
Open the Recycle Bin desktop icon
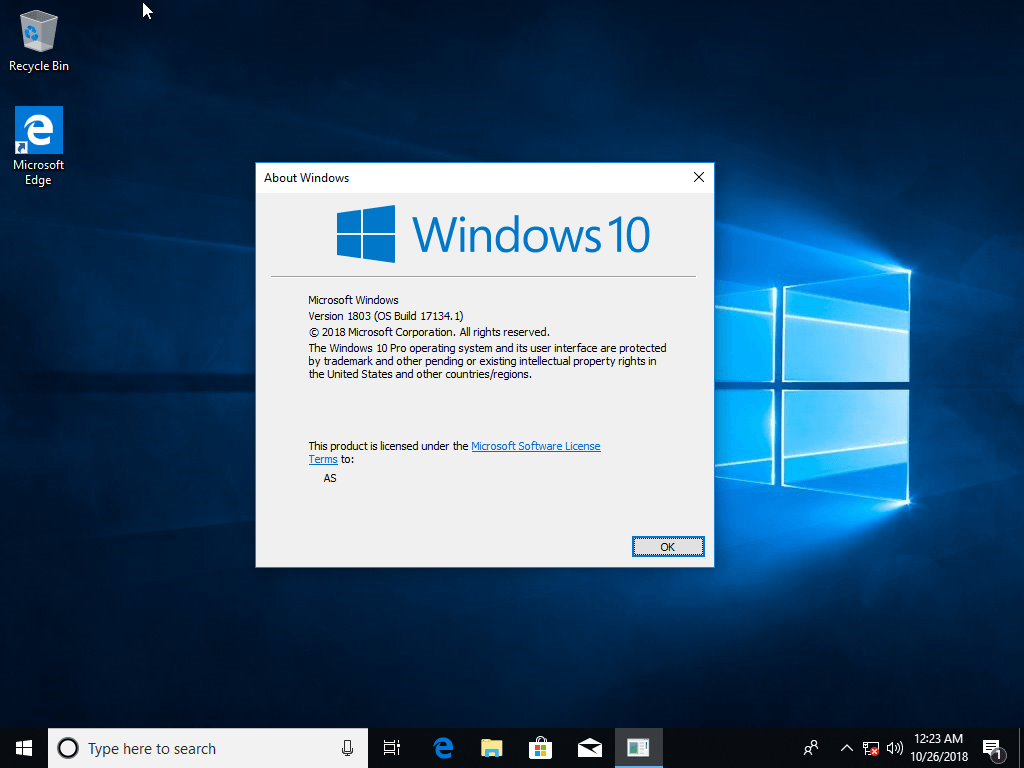(39, 40)
